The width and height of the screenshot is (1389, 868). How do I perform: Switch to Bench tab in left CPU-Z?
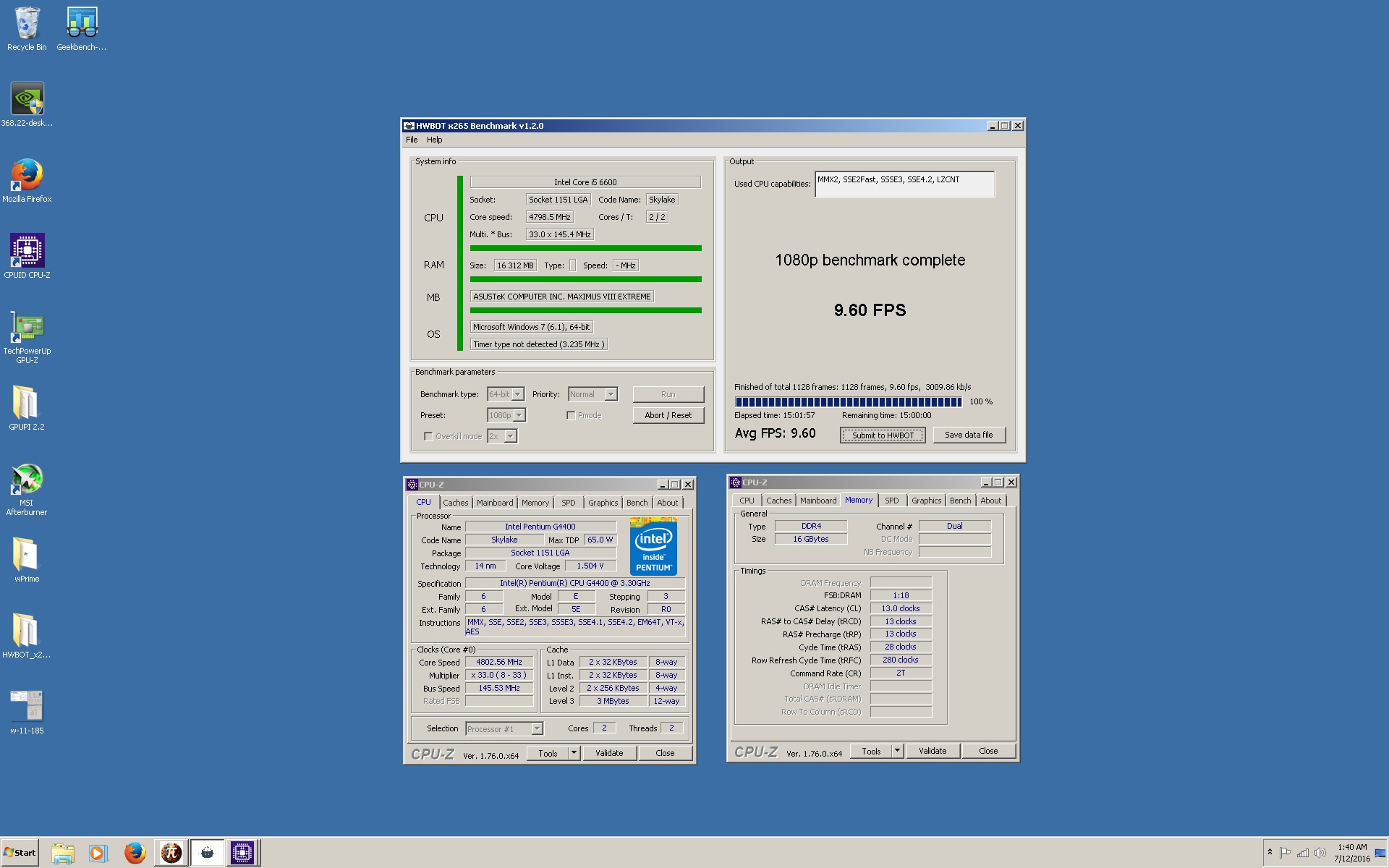637,503
